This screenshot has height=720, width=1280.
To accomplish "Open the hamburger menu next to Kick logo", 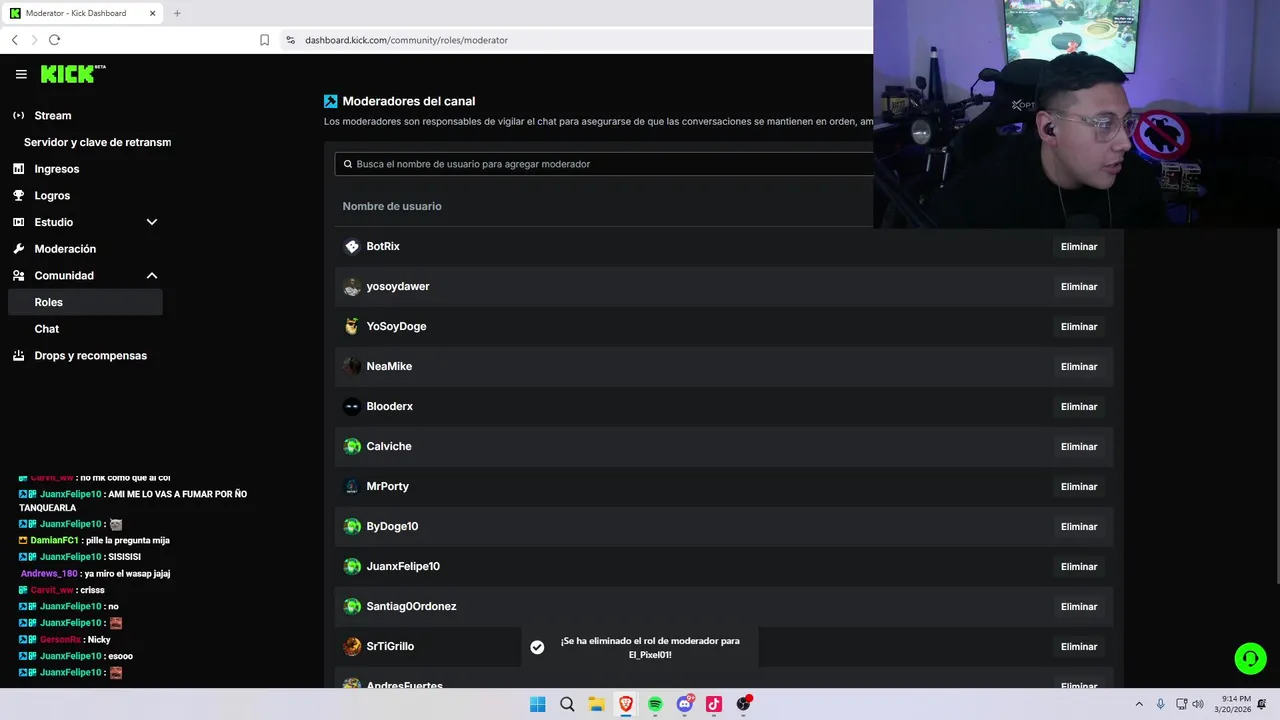I will point(21,74).
